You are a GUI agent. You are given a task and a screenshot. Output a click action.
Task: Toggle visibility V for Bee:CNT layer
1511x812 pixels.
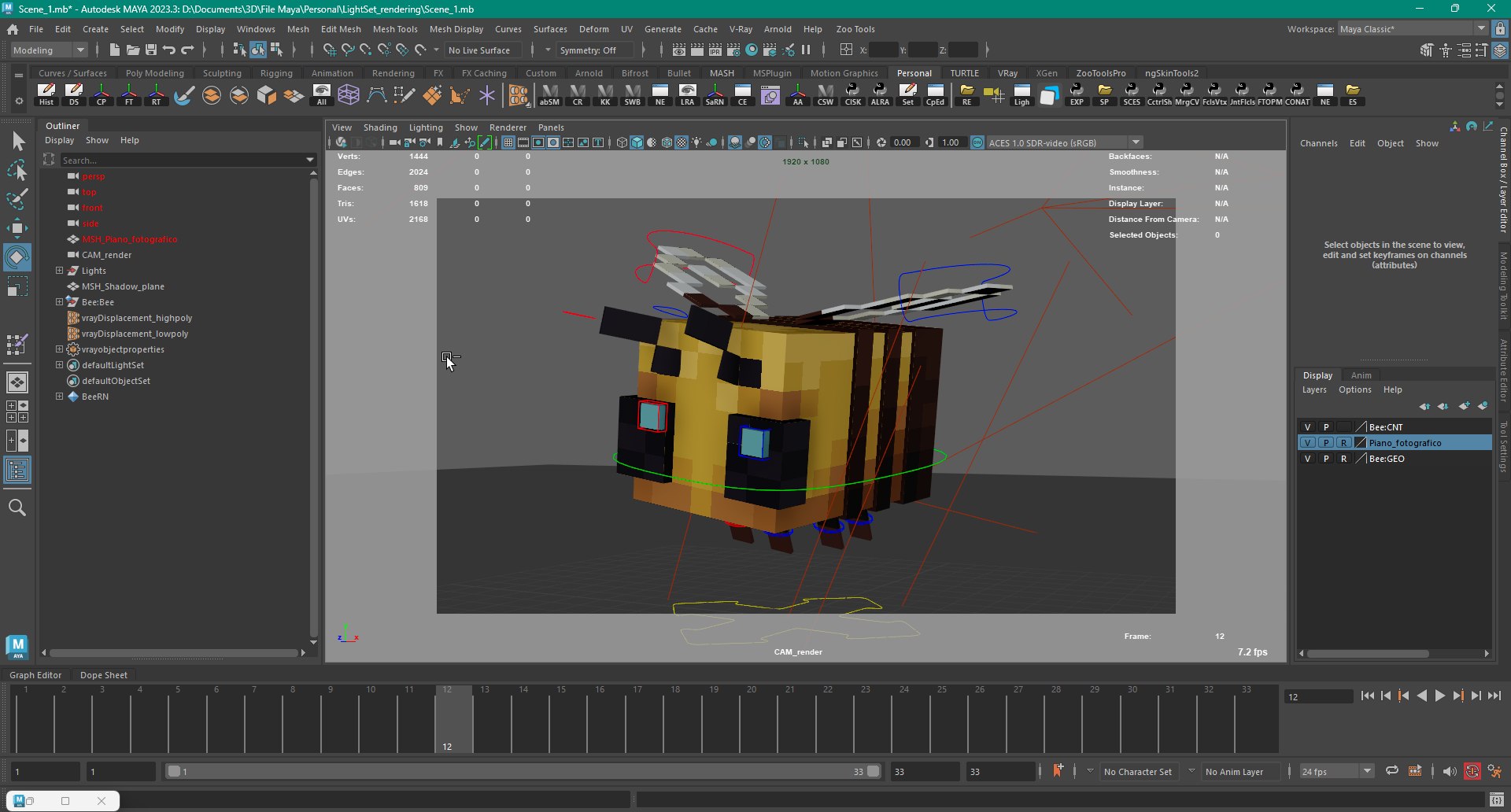(1307, 427)
